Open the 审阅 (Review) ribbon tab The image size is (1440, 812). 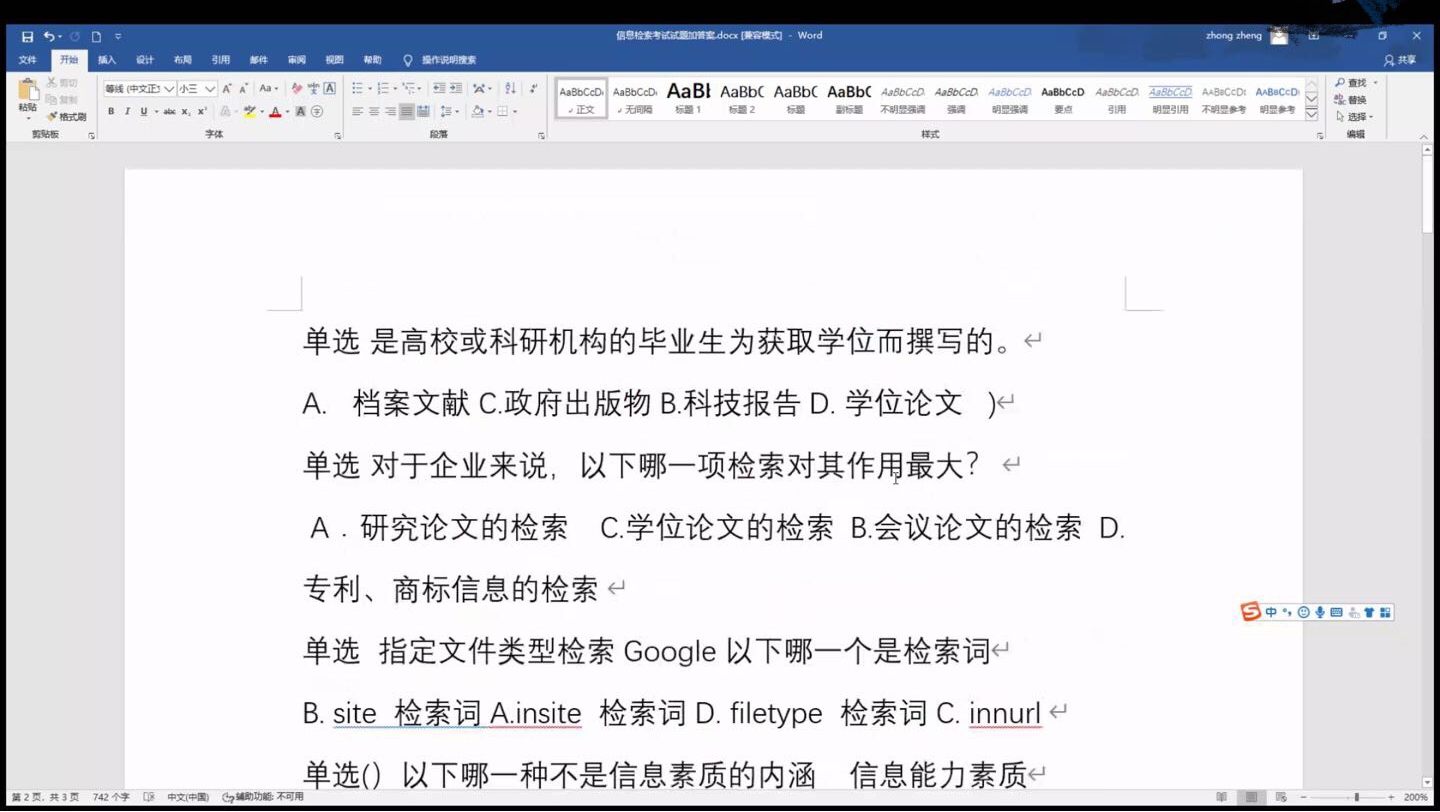[x=297, y=60]
